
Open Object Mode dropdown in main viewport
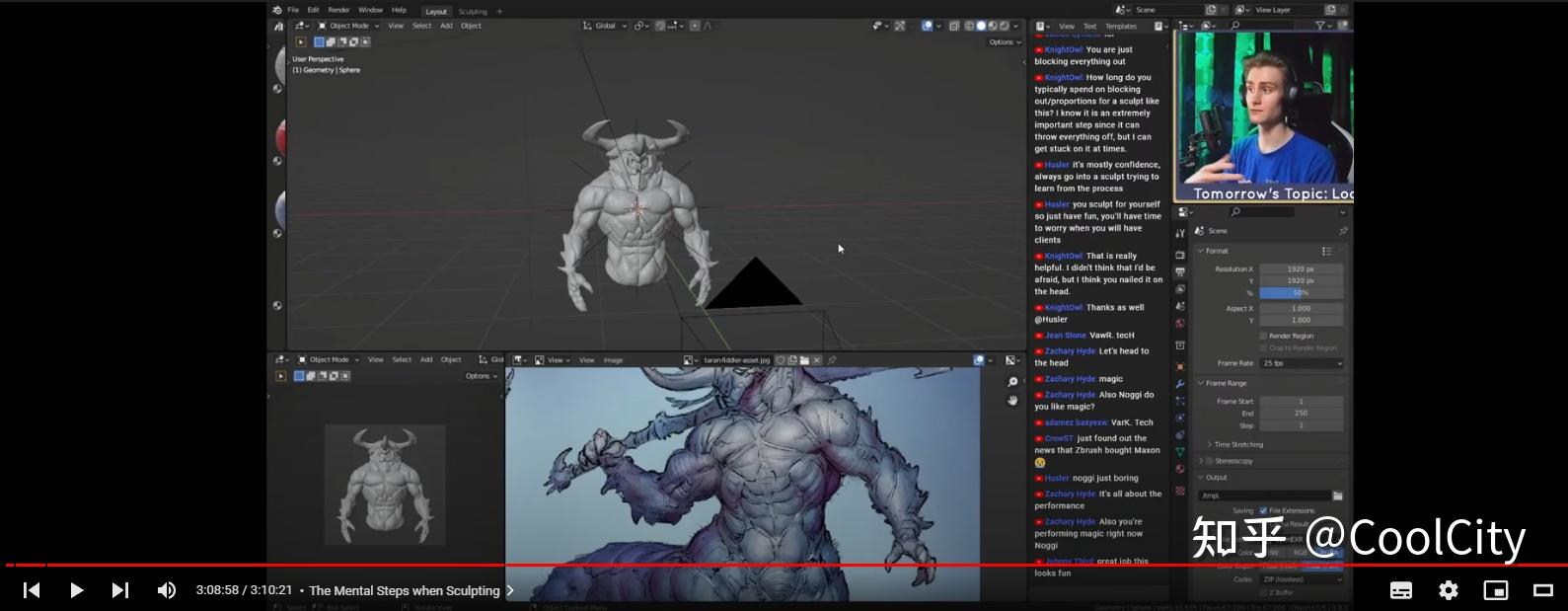tap(348, 26)
